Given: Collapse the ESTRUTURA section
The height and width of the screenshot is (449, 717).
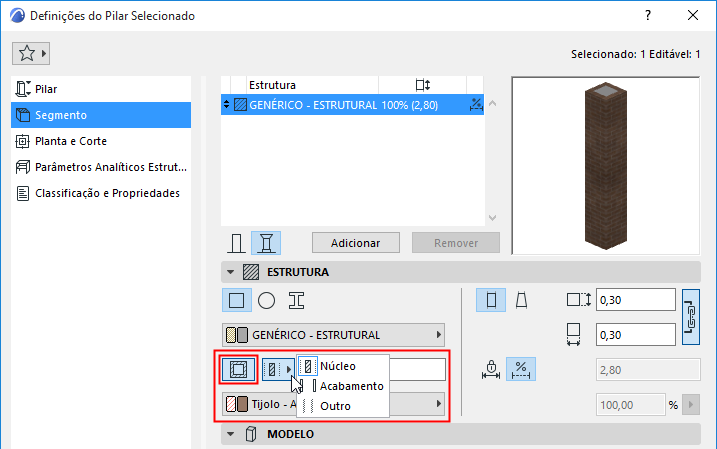Looking at the screenshot, I should point(231,271).
